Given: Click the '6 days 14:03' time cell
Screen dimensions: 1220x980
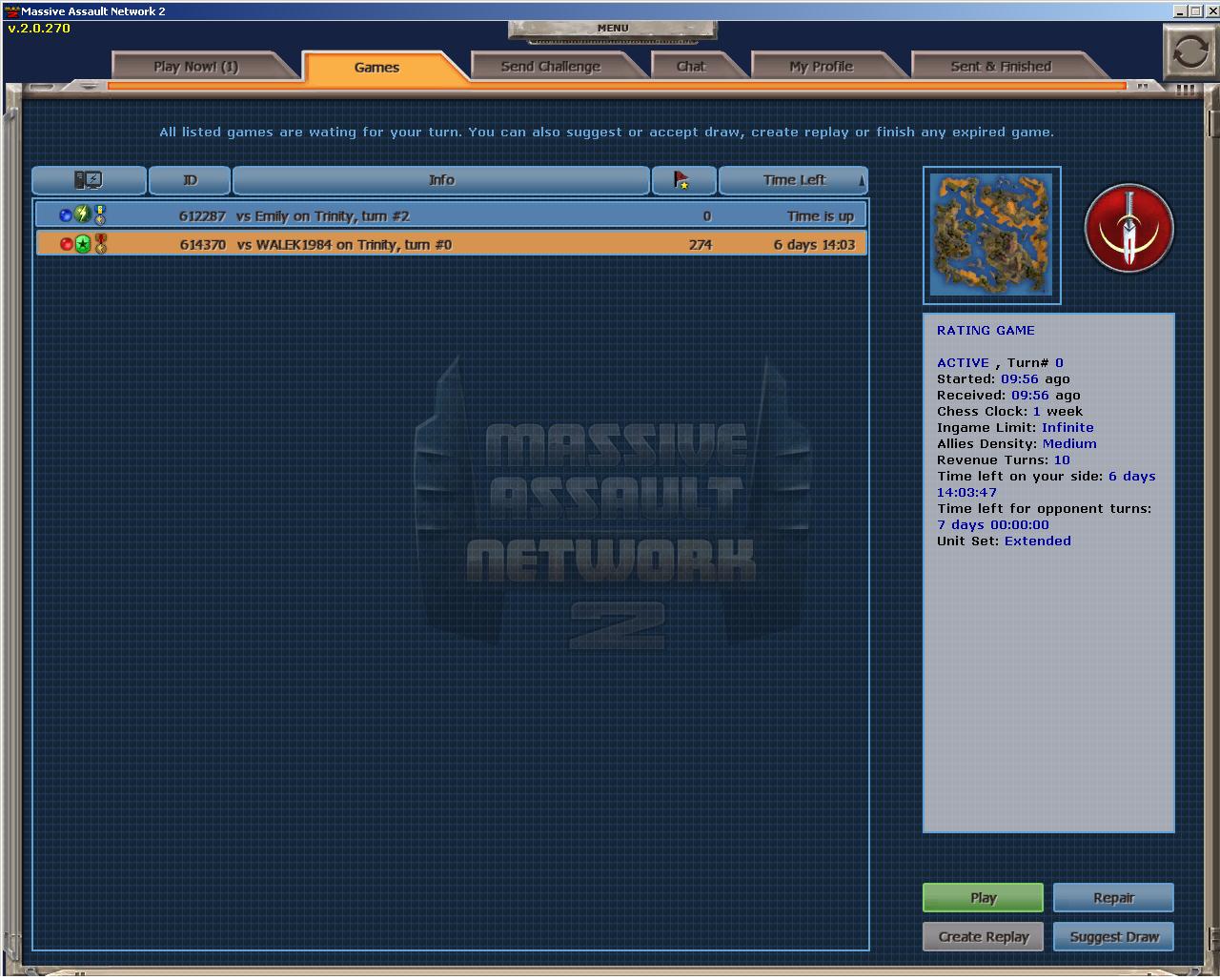Looking at the screenshot, I should (x=814, y=245).
